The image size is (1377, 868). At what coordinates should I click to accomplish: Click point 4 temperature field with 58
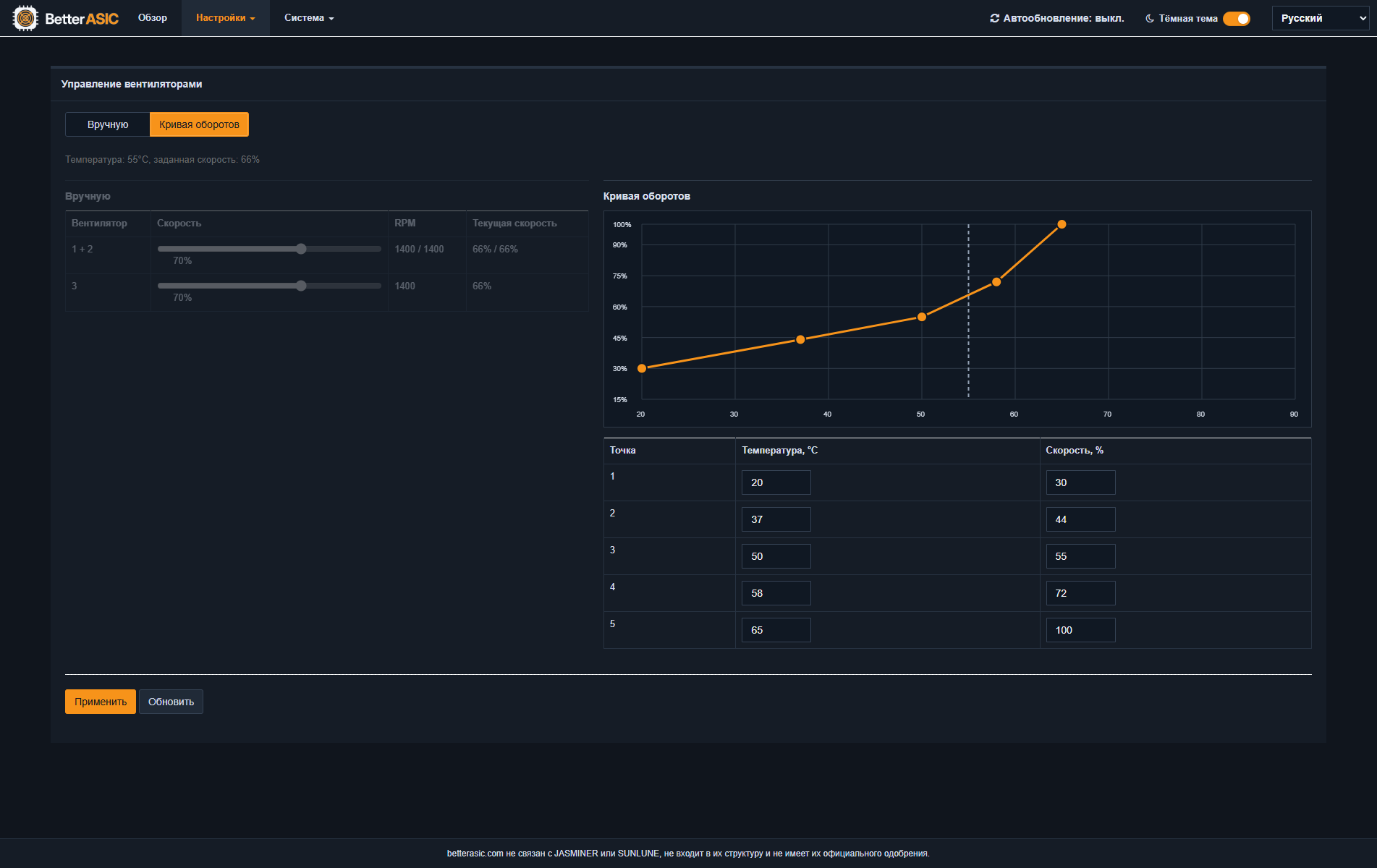[776, 593]
